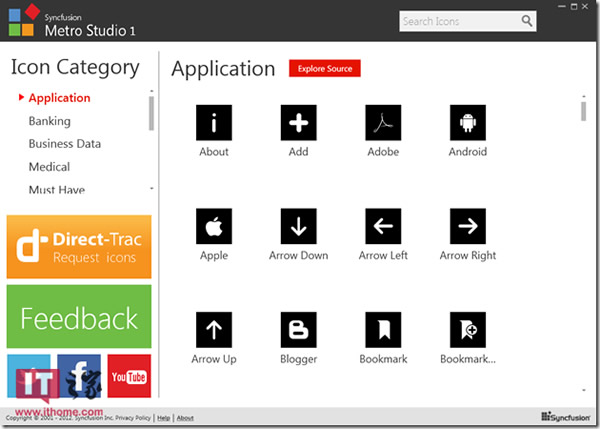Choose the Android robot icon

point(468,123)
